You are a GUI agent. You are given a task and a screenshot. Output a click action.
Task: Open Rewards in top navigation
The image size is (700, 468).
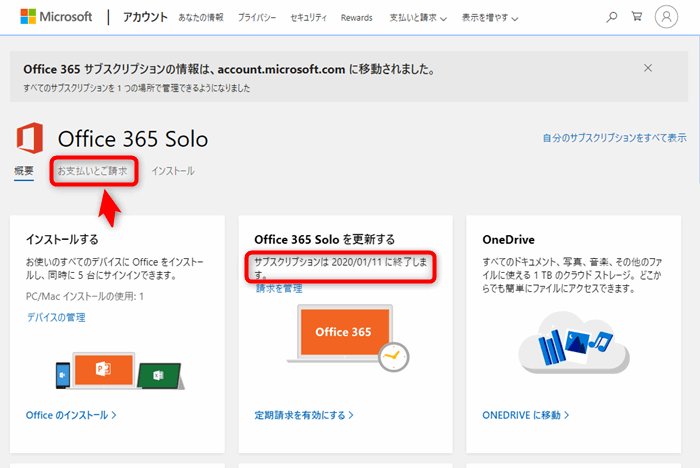pos(356,18)
